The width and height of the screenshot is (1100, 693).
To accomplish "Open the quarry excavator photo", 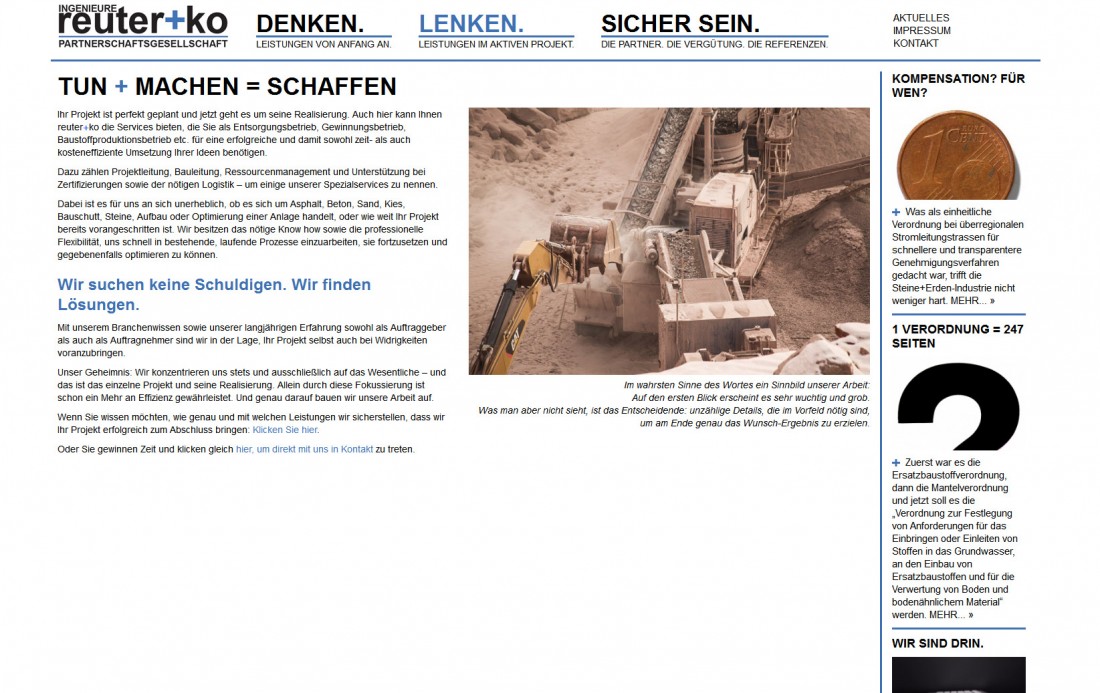I will coord(669,241).
